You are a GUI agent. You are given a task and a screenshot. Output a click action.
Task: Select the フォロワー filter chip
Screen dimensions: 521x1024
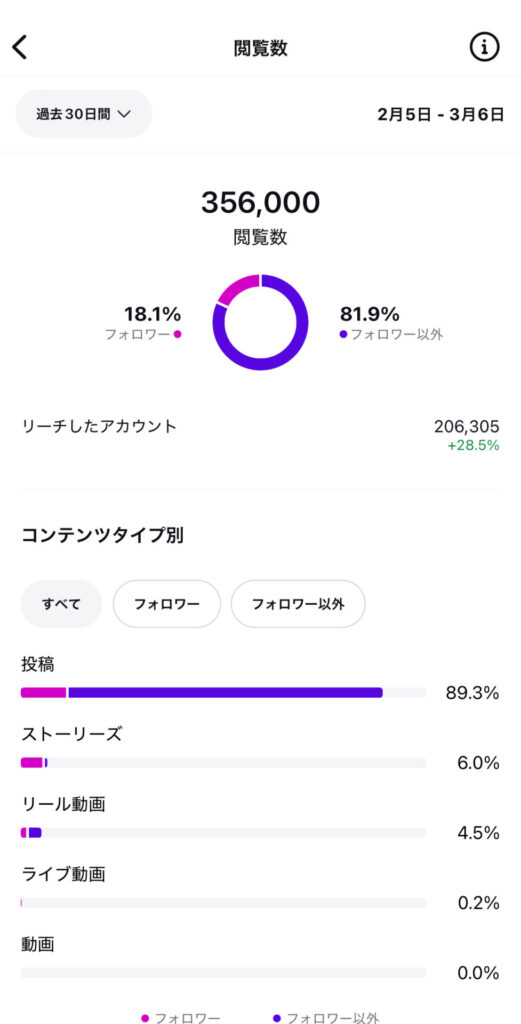coord(166,604)
